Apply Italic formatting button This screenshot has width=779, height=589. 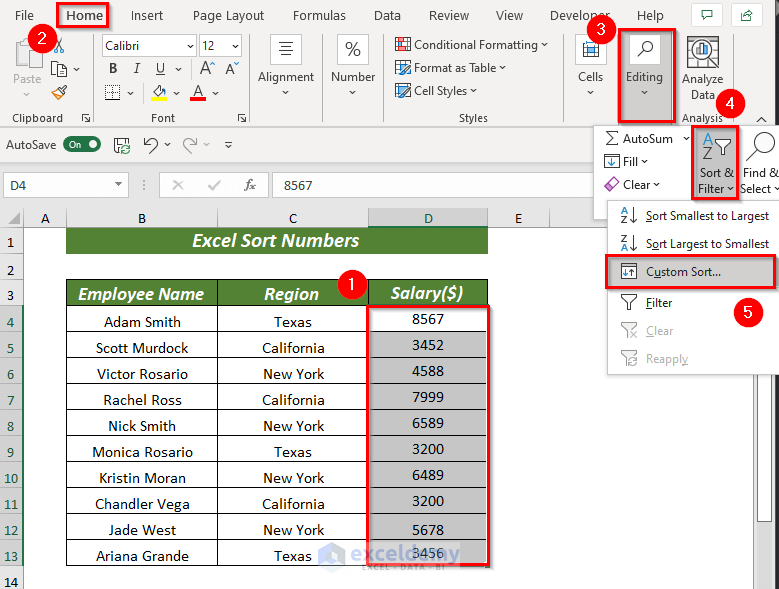138,68
